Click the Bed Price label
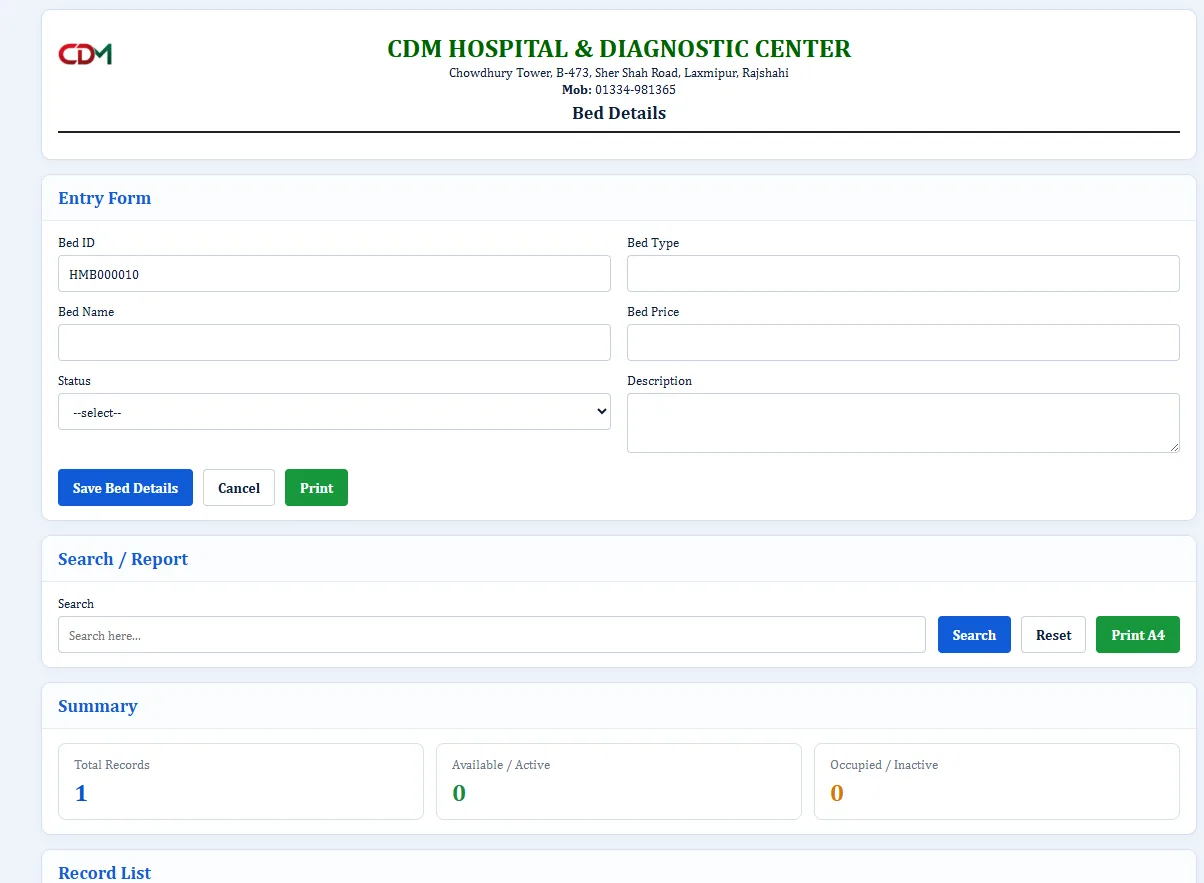Image resolution: width=1204 pixels, height=883 pixels. pos(653,312)
